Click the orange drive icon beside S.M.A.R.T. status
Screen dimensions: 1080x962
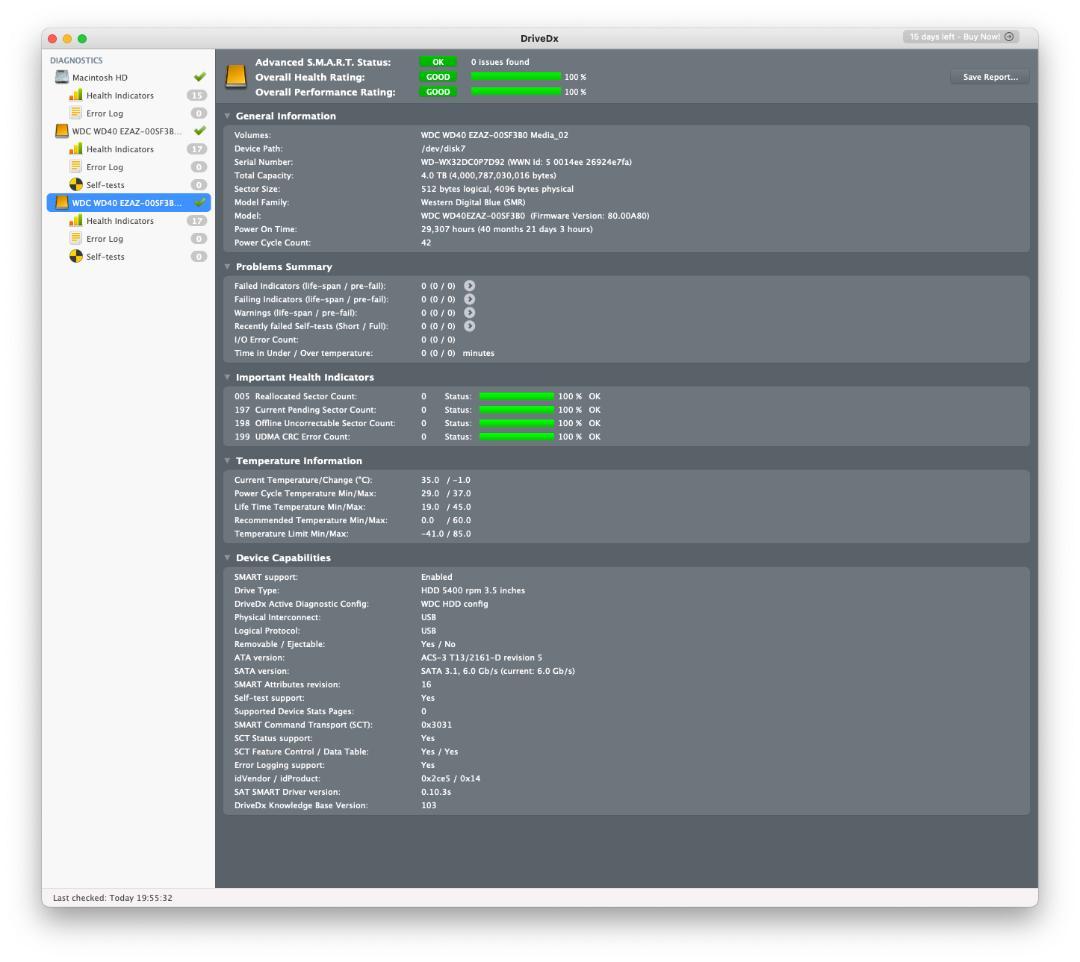coord(235,77)
